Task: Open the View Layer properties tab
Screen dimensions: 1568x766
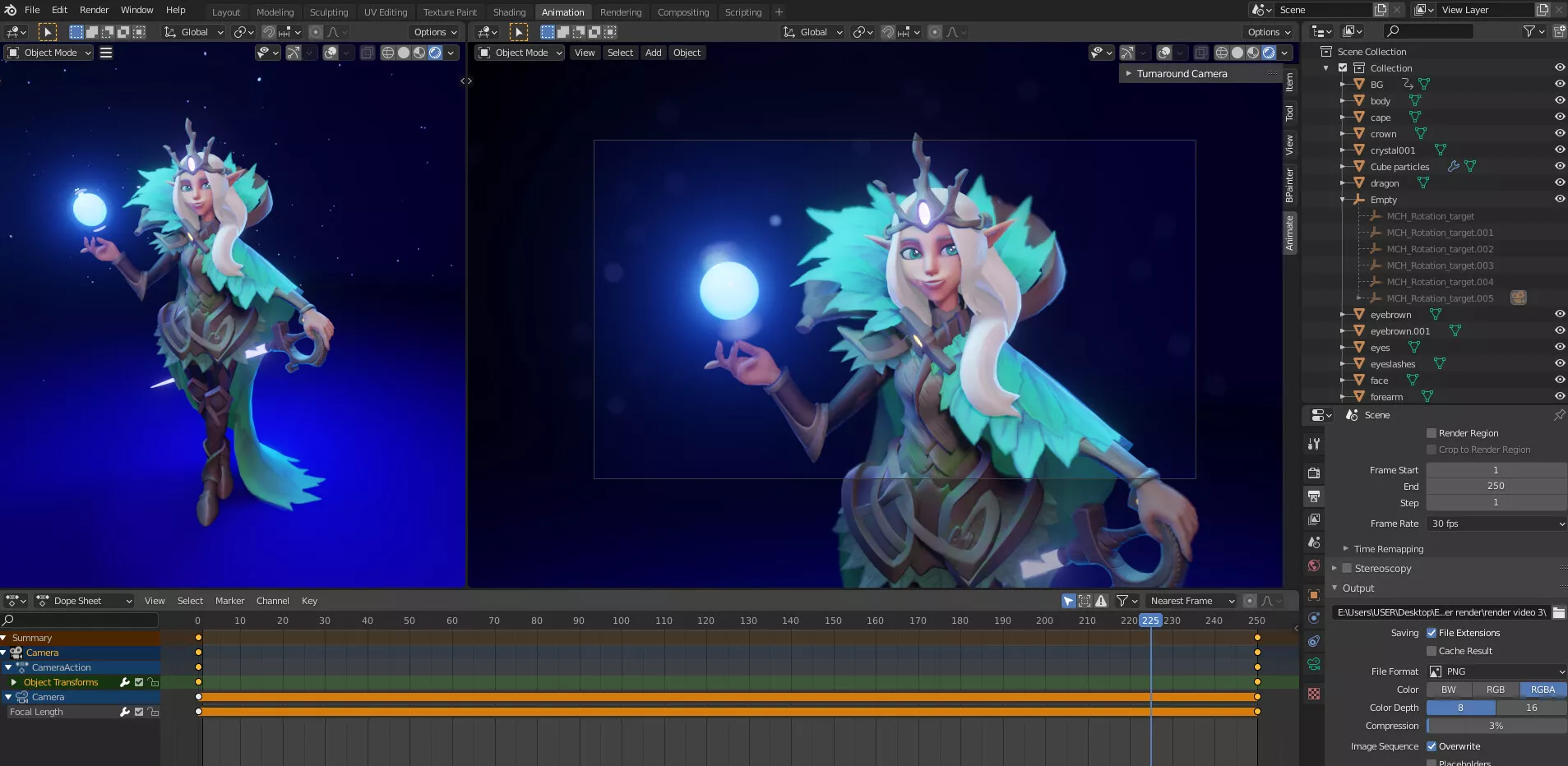Action: (x=1314, y=519)
